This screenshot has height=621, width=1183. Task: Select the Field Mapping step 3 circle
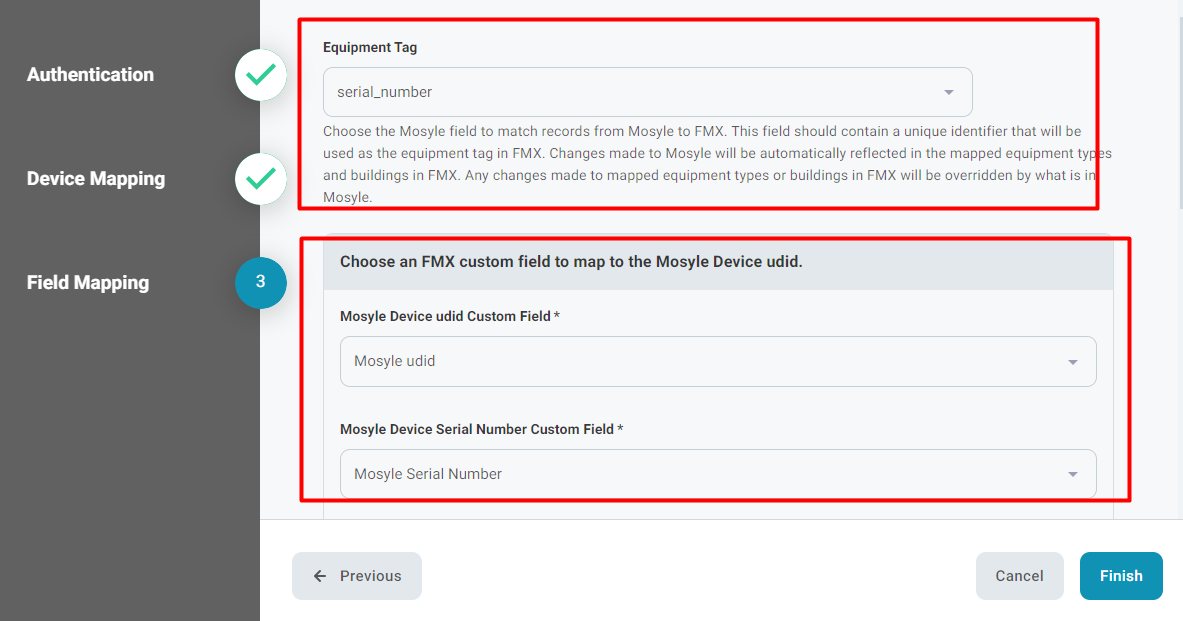click(x=261, y=282)
